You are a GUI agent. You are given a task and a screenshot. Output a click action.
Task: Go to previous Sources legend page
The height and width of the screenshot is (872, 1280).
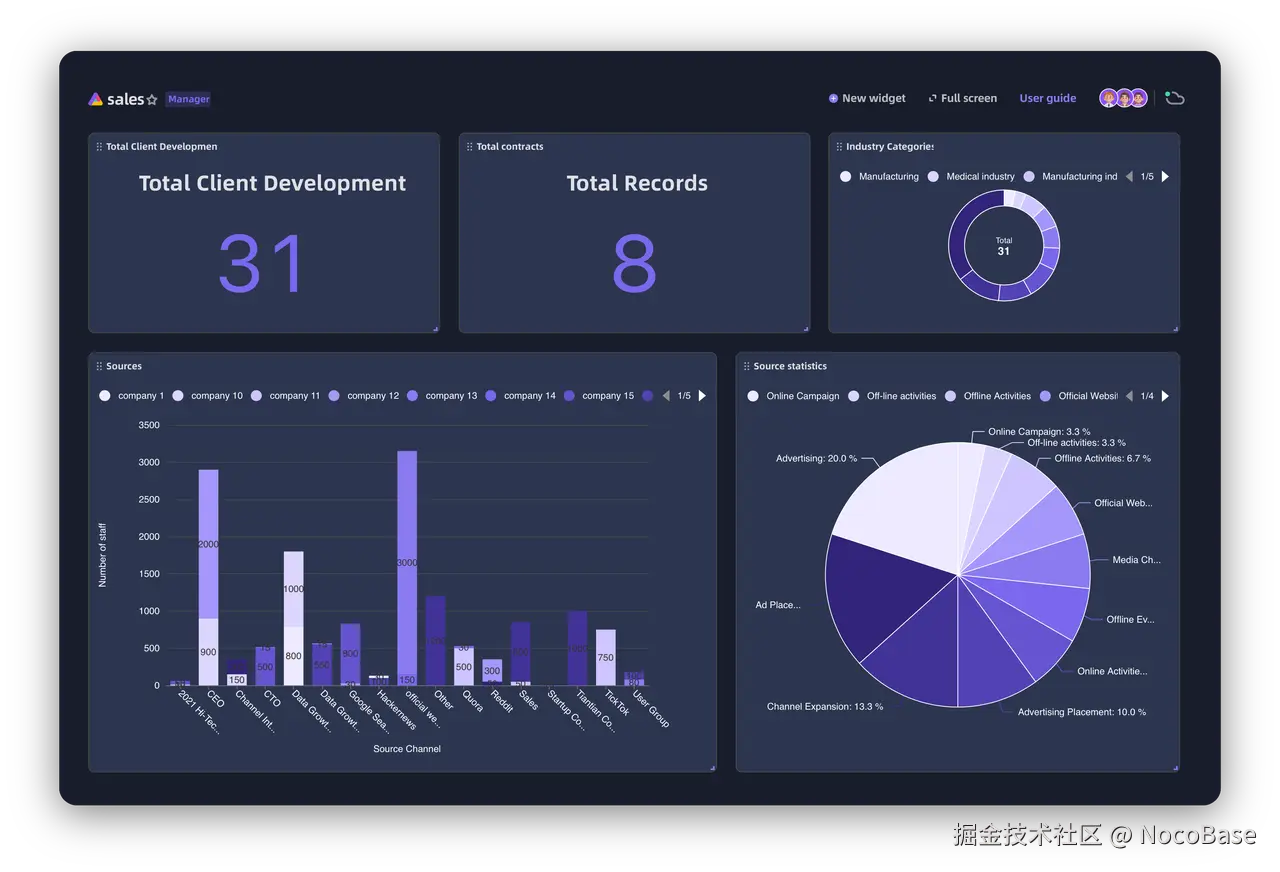666,396
